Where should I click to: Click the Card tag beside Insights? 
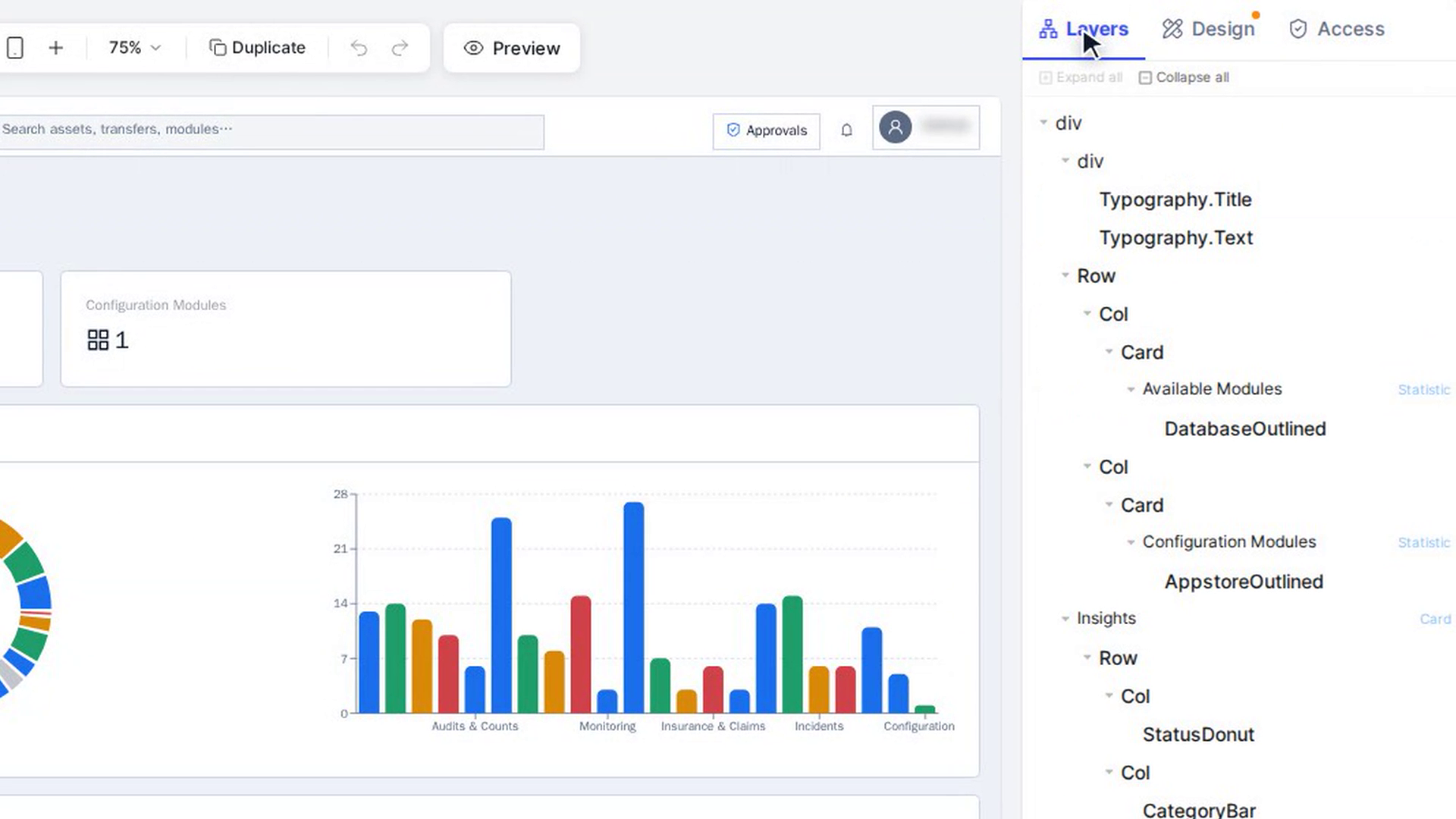(x=1435, y=620)
